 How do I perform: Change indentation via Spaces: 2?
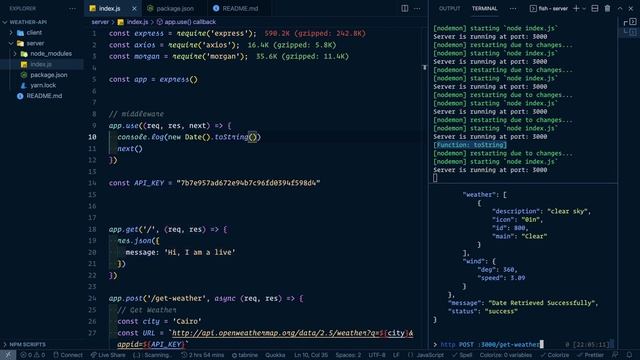click(348, 355)
